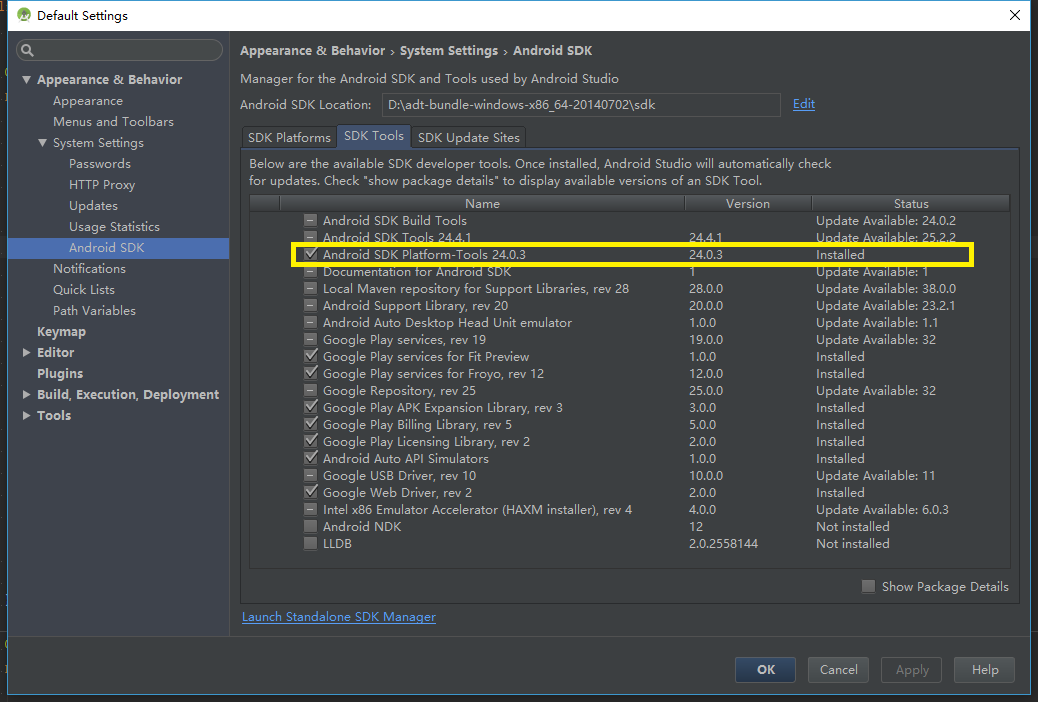The height and width of the screenshot is (702, 1038).
Task: Enable Show Package Details
Action: click(868, 587)
